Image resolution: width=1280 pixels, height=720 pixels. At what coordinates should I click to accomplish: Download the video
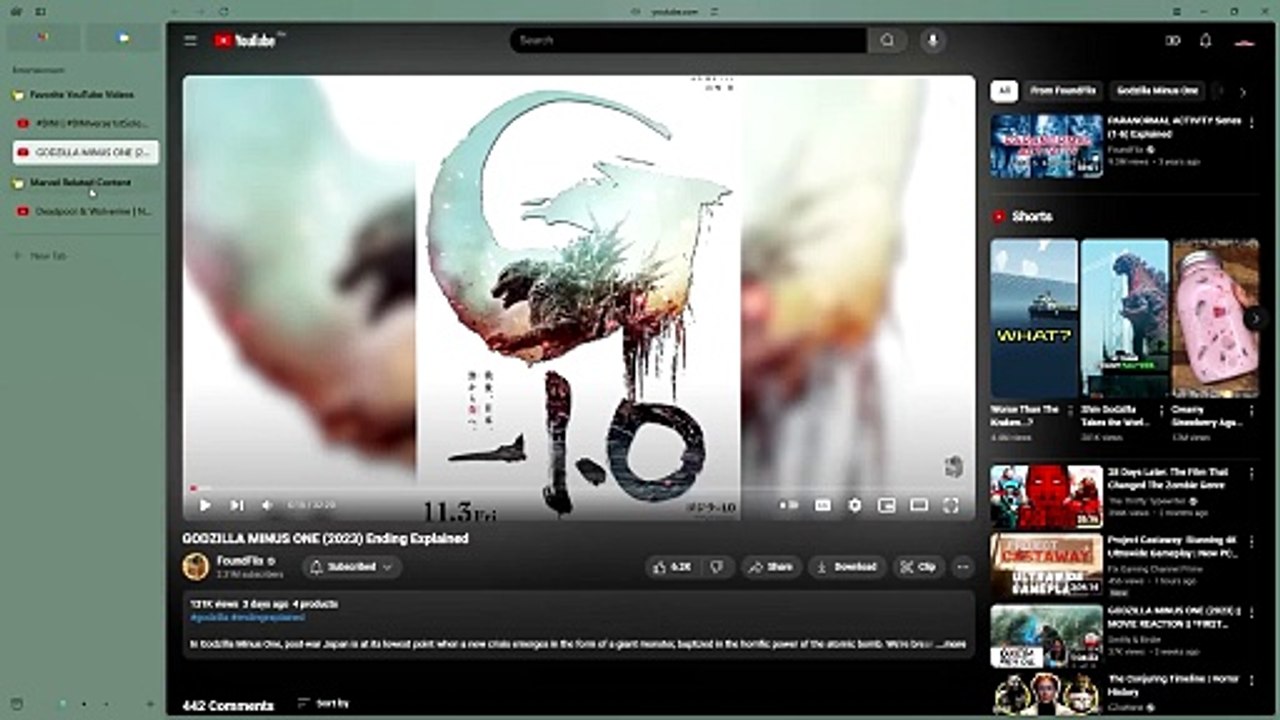point(847,567)
